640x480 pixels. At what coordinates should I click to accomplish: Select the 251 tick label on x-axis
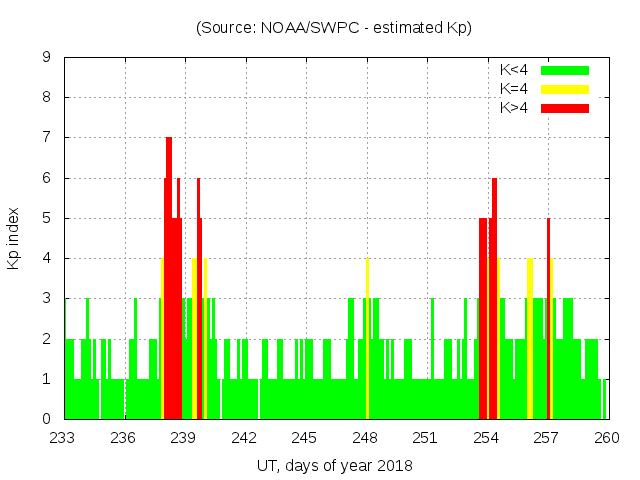[x=426, y=437]
